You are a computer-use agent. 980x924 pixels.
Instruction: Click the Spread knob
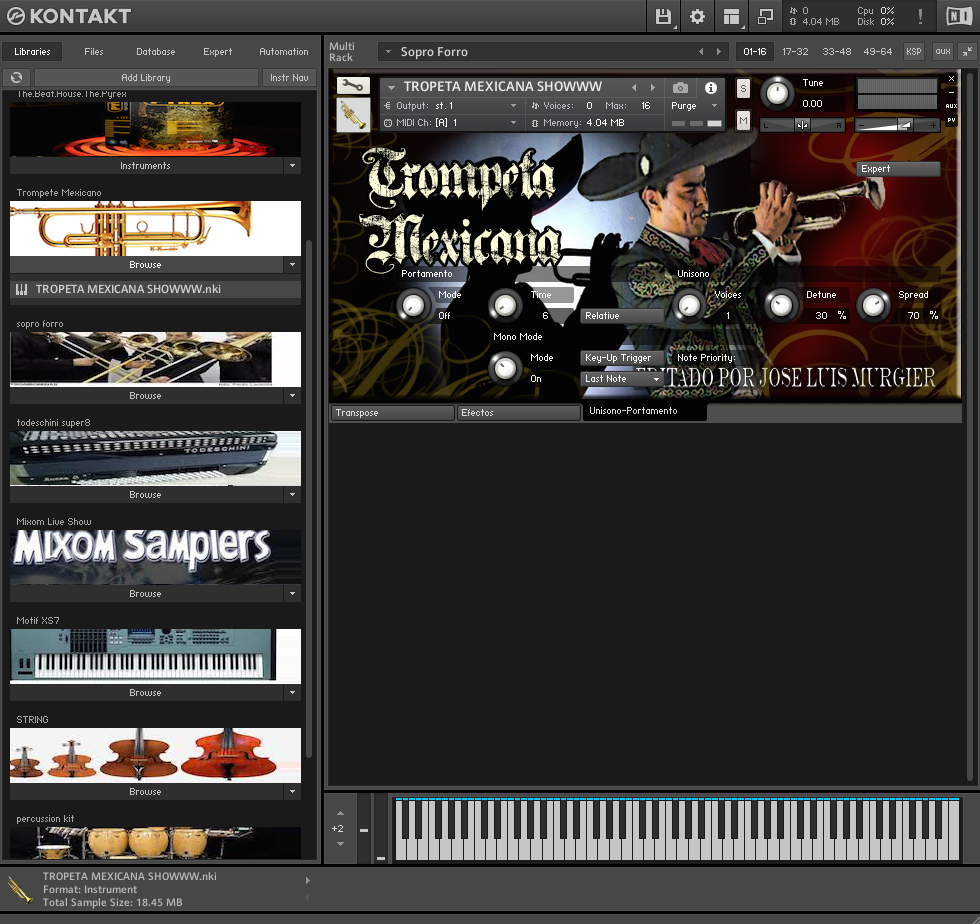pos(873,306)
